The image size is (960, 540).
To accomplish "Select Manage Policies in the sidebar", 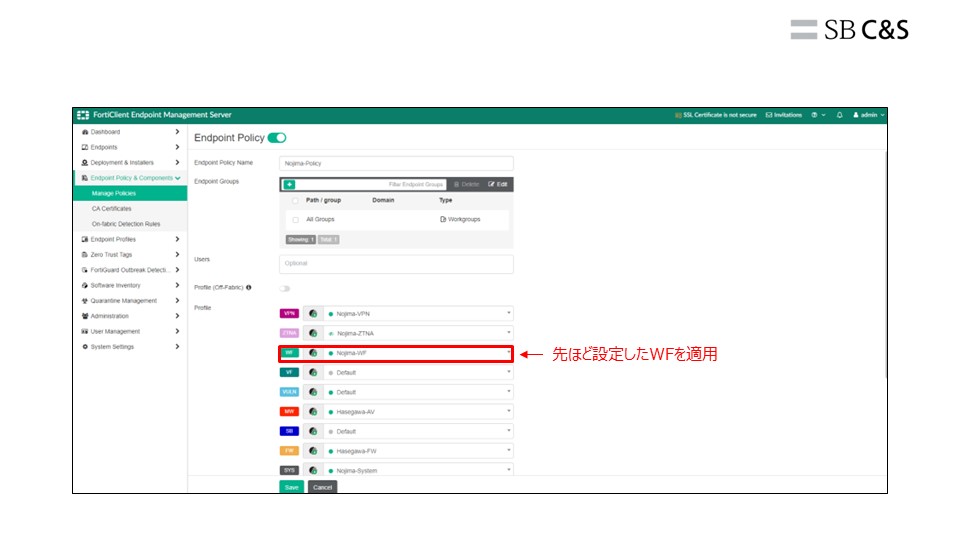I will (130, 193).
